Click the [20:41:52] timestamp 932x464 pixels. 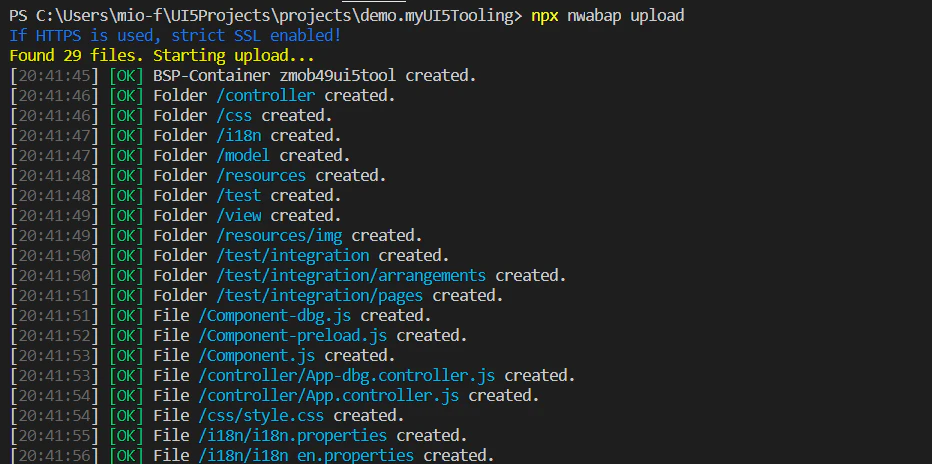pyautogui.click(x=54, y=336)
